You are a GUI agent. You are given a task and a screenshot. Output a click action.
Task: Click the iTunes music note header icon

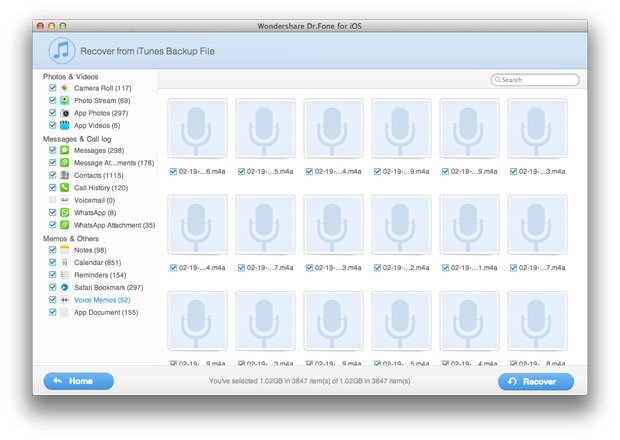pyautogui.click(x=62, y=51)
